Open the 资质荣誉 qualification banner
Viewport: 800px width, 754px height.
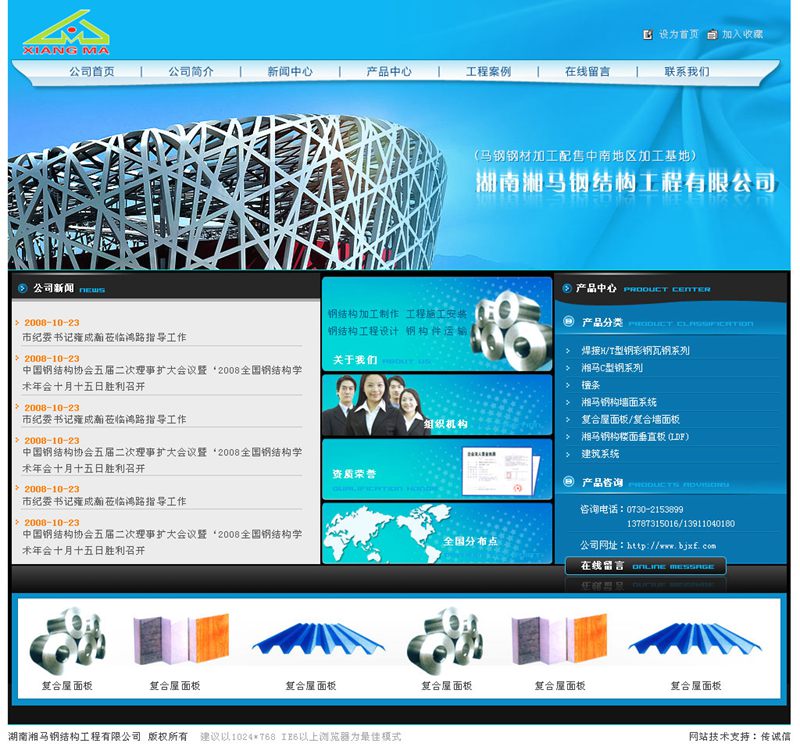click(436, 469)
